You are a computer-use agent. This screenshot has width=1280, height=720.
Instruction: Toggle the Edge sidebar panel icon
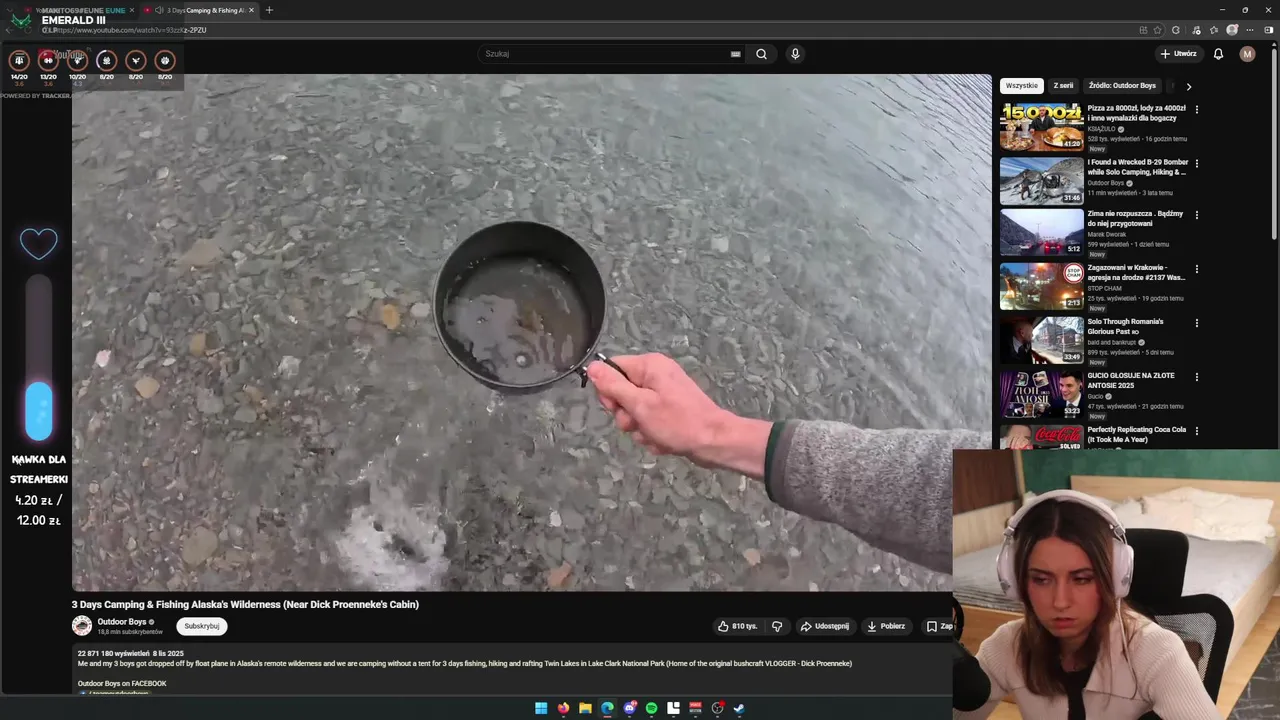pos(1269,30)
